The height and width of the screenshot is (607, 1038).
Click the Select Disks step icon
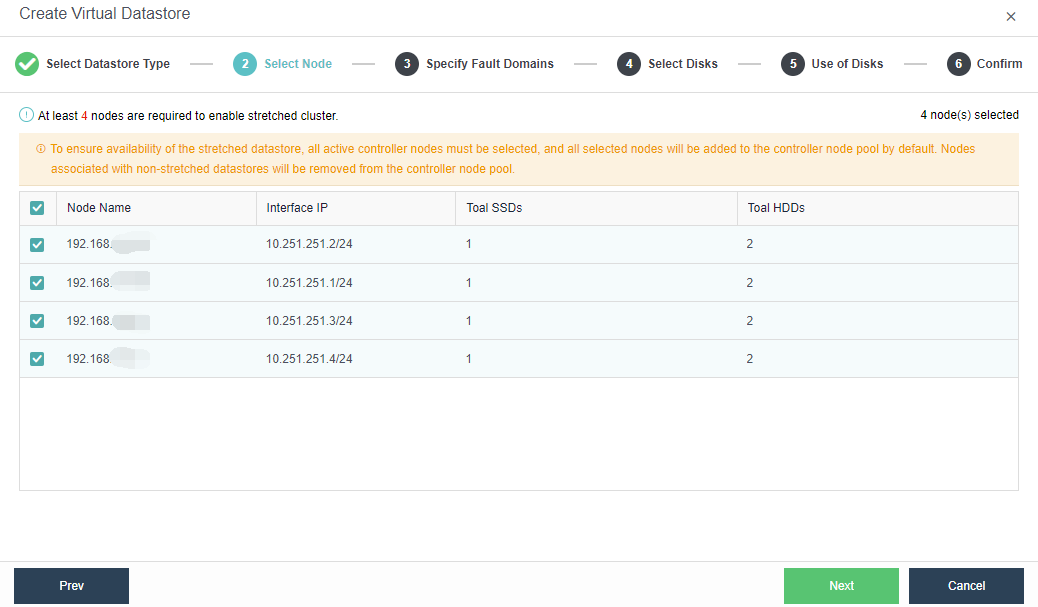click(629, 63)
